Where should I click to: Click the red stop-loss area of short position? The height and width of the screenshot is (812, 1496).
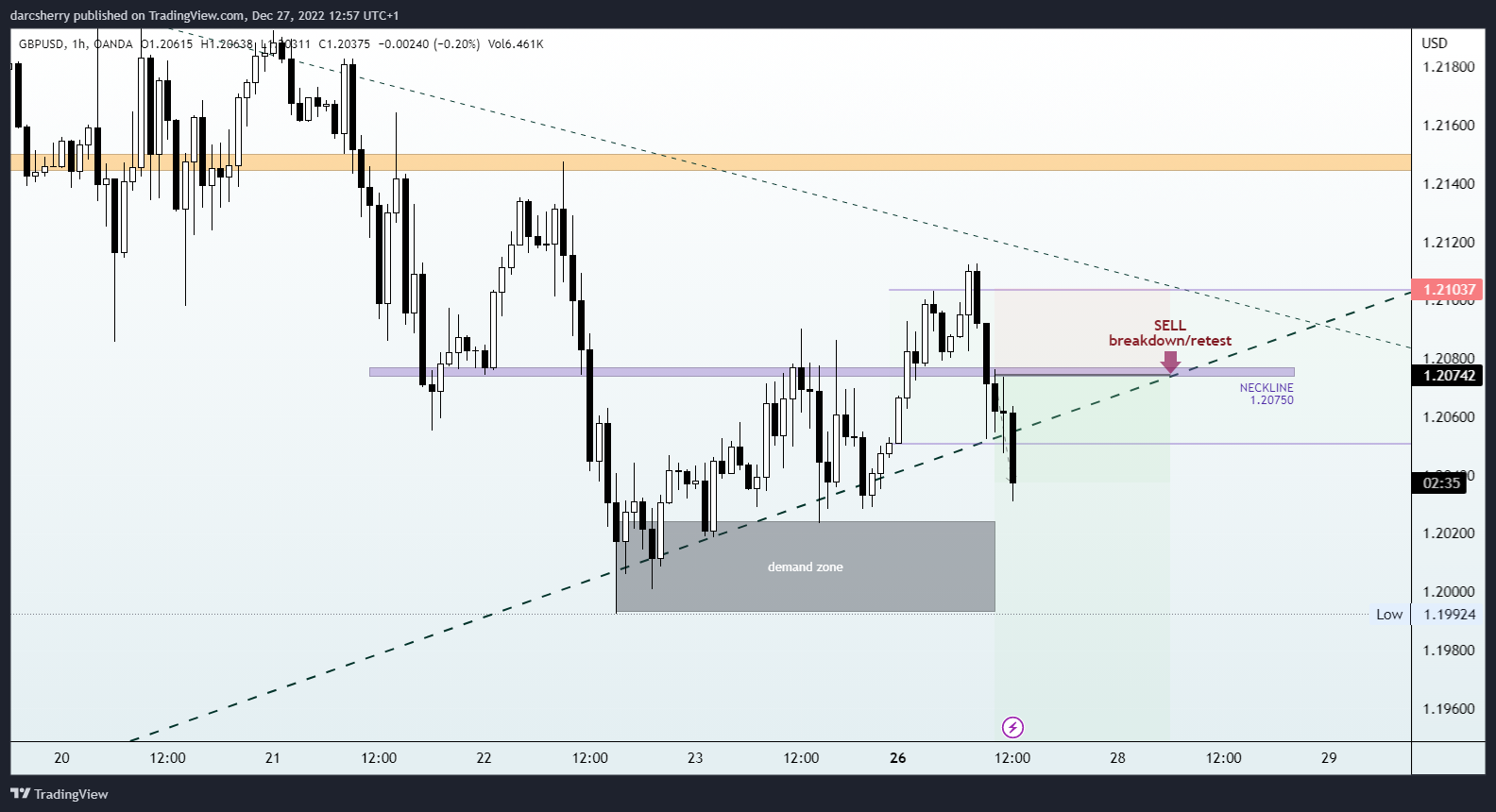coord(1082,332)
